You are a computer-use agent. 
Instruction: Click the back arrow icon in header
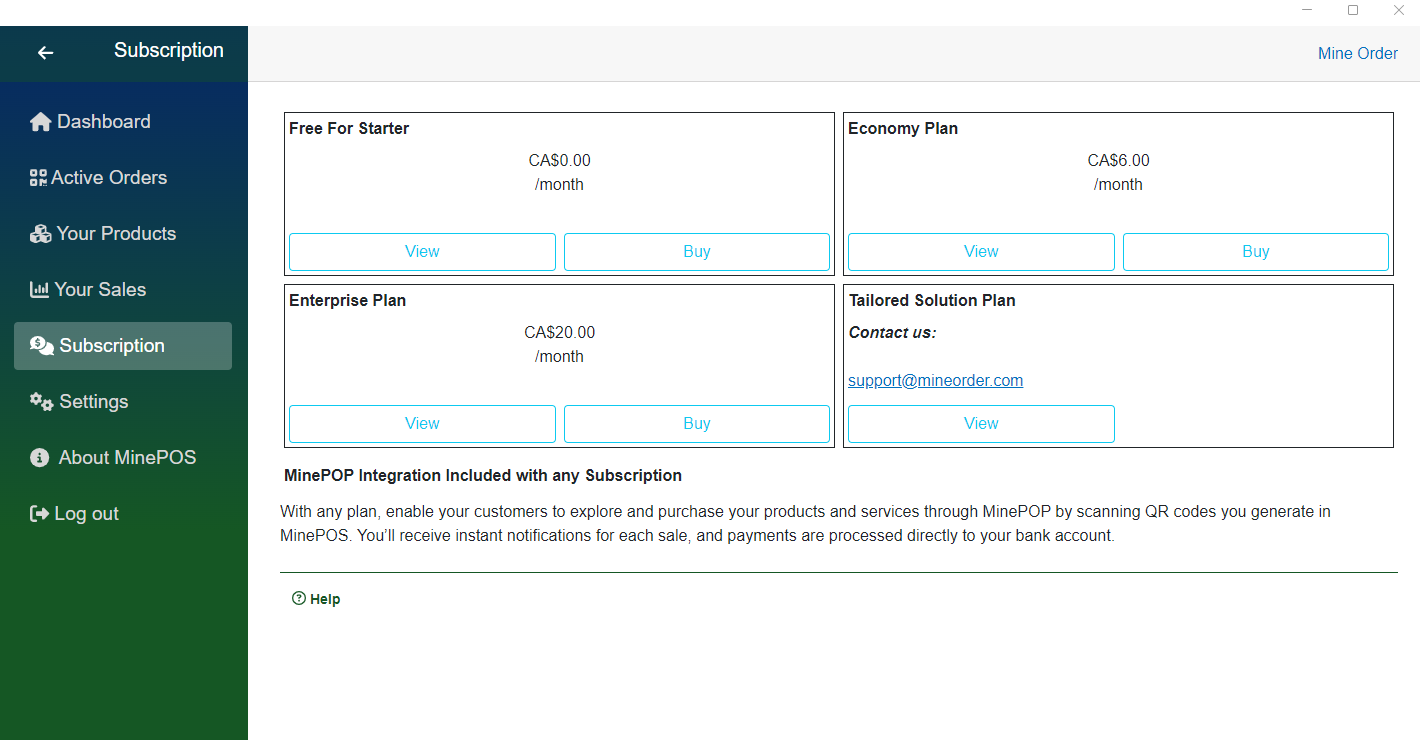[x=45, y=53]
